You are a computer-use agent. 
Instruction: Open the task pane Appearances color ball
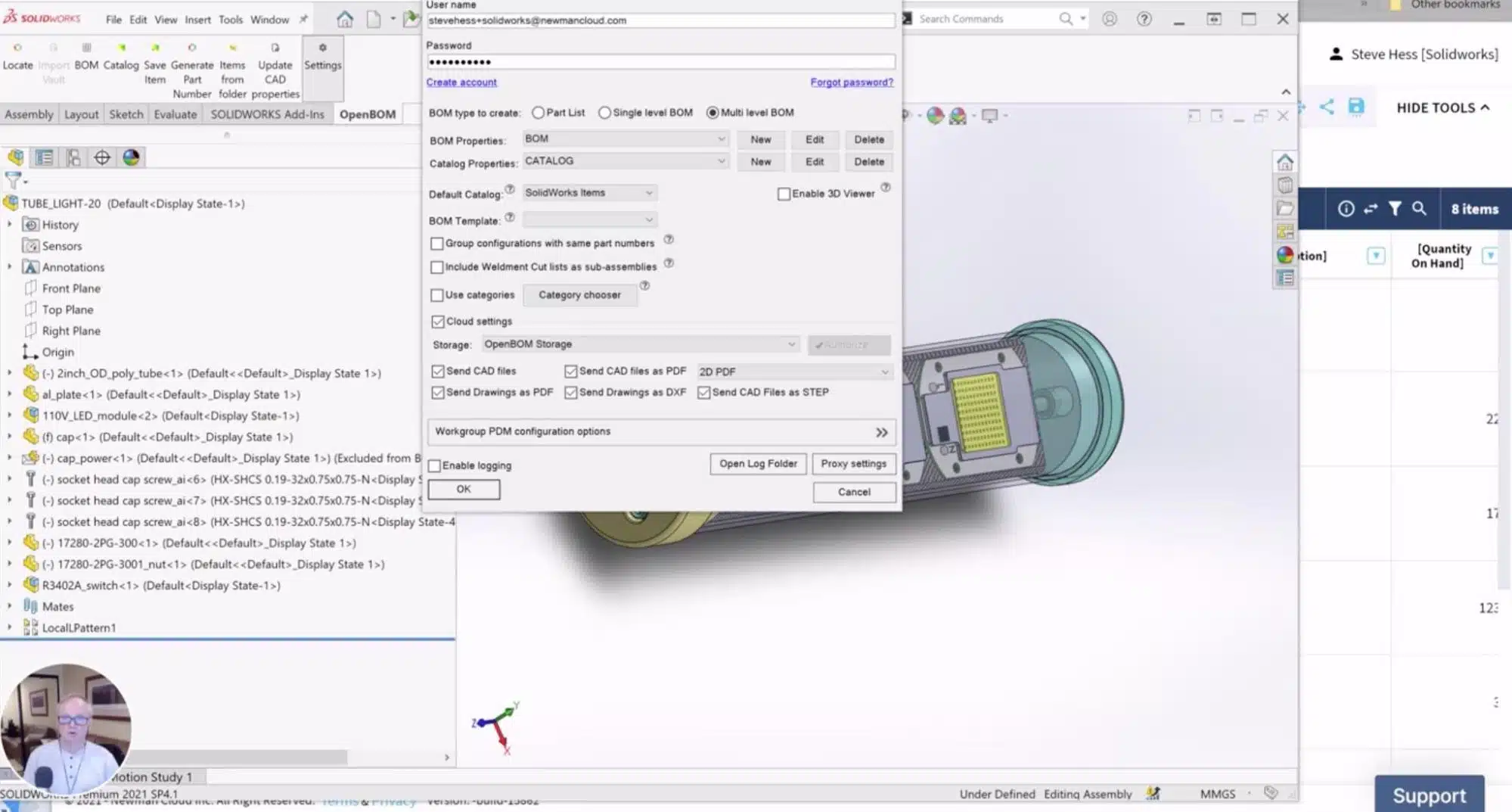[x=1285, y=255]
